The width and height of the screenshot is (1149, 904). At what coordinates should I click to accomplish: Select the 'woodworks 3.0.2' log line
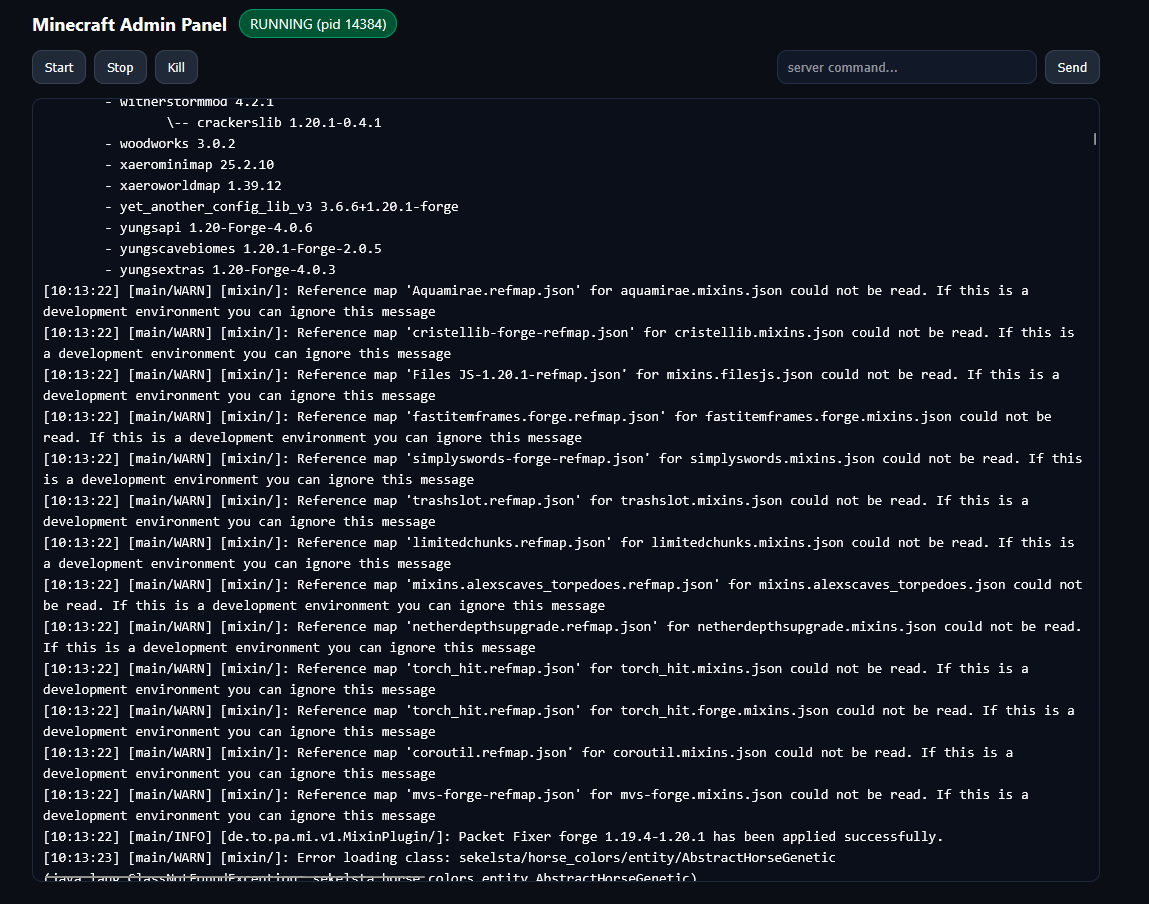170,144
